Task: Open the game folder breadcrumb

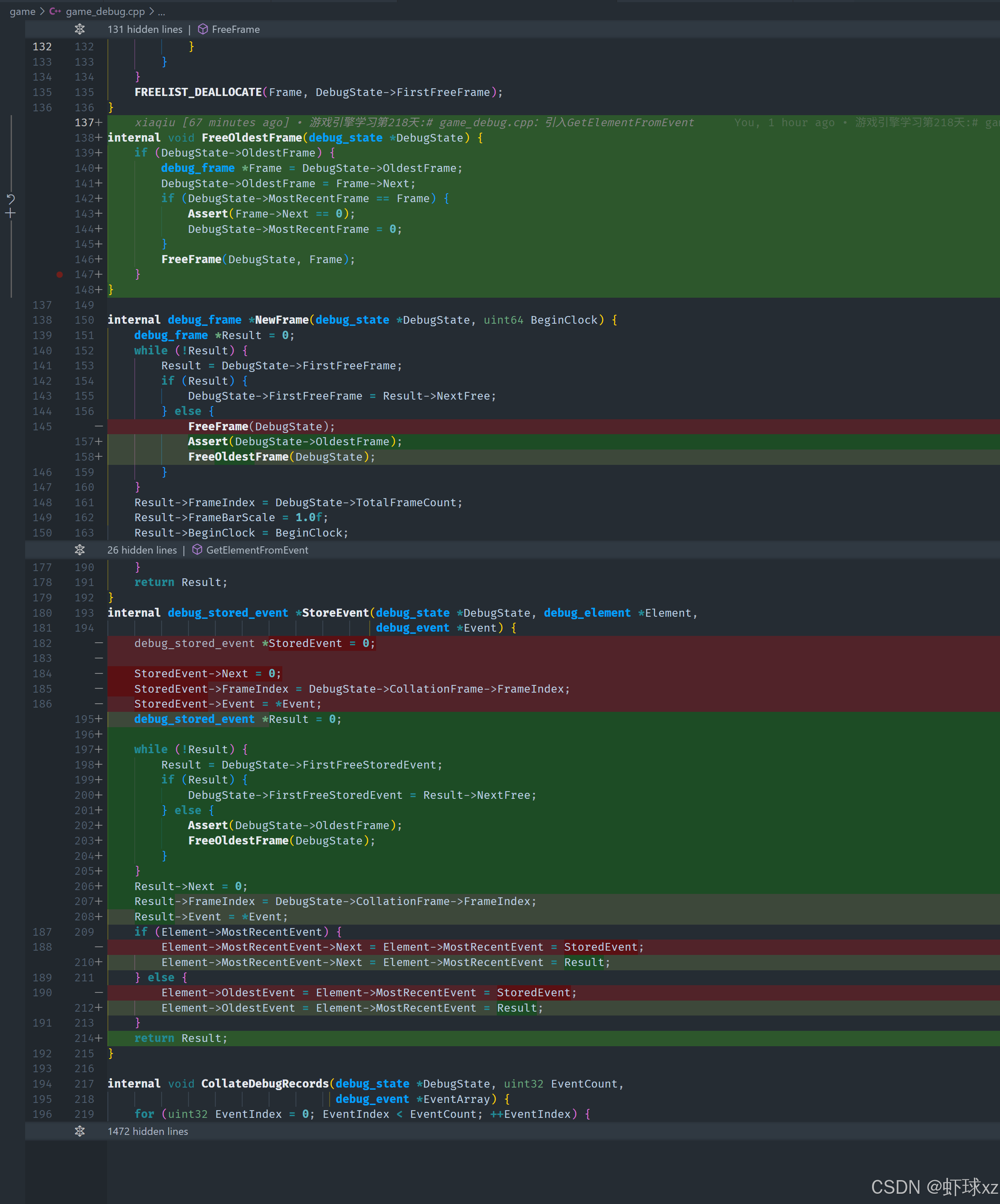Action: 22,12
